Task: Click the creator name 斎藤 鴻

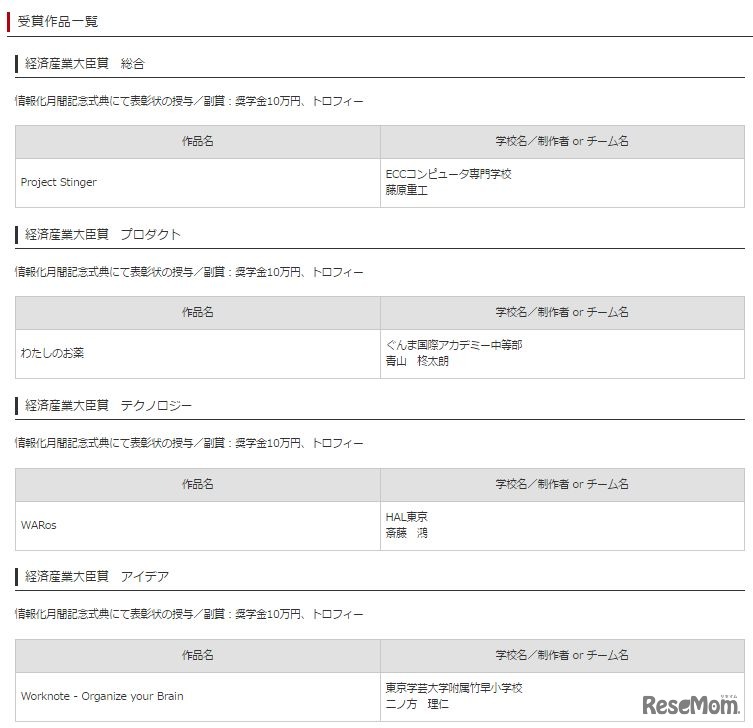Action: (407, 533)
